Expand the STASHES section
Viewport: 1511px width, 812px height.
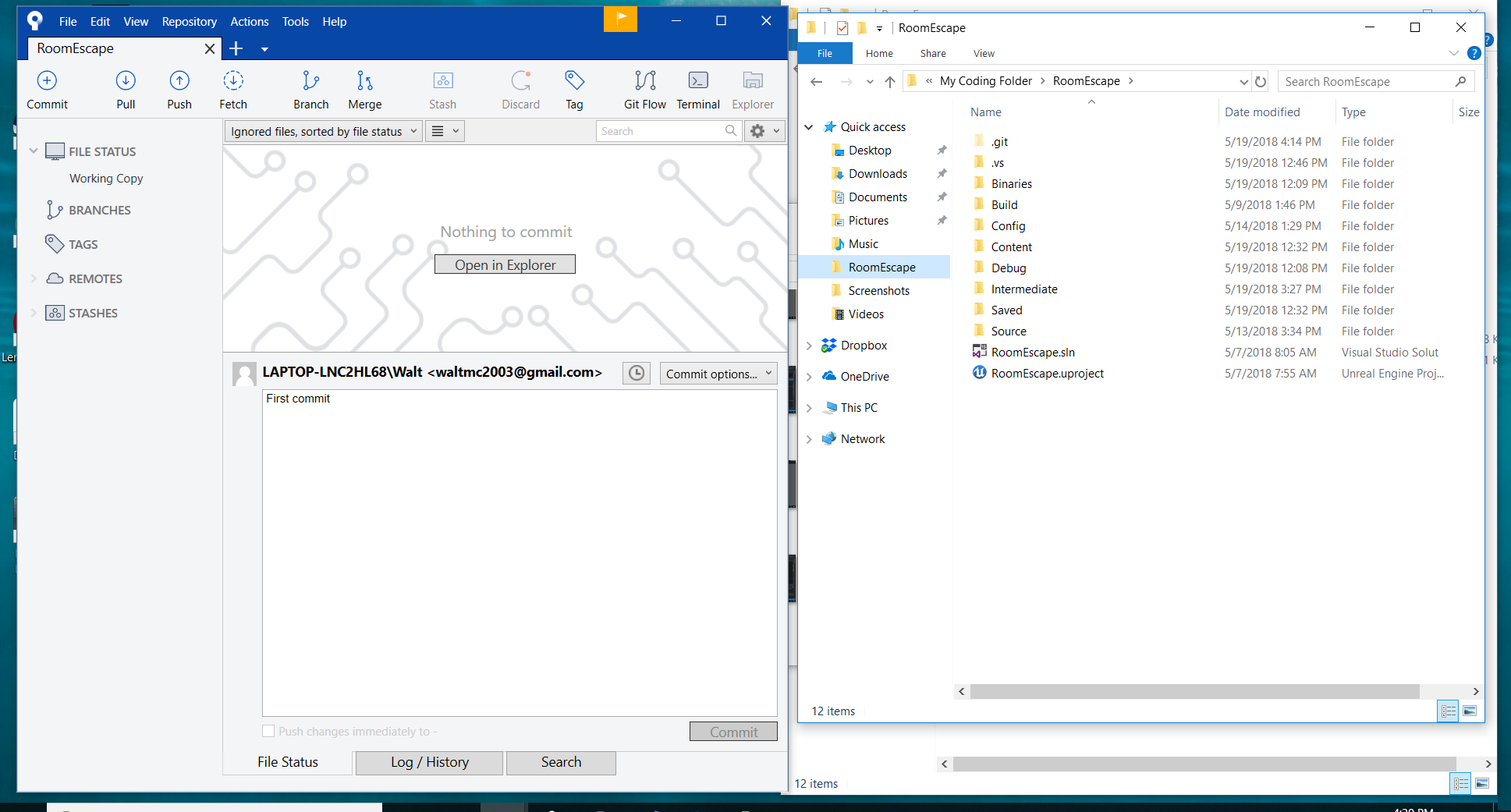tap(34, 313)
